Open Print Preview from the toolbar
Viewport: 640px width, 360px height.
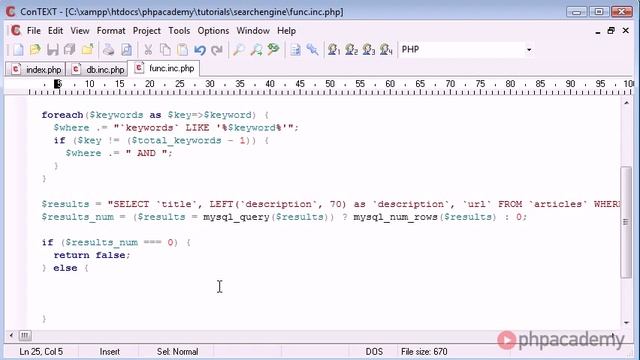point(127,50)
